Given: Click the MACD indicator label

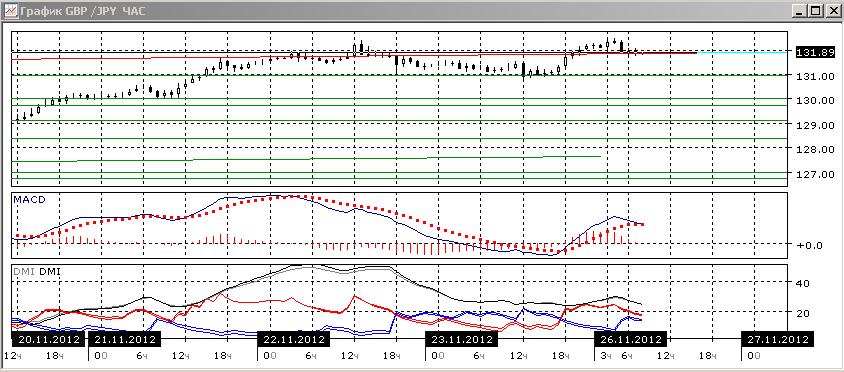Looking at the screenshot, I should click(29, 200).
